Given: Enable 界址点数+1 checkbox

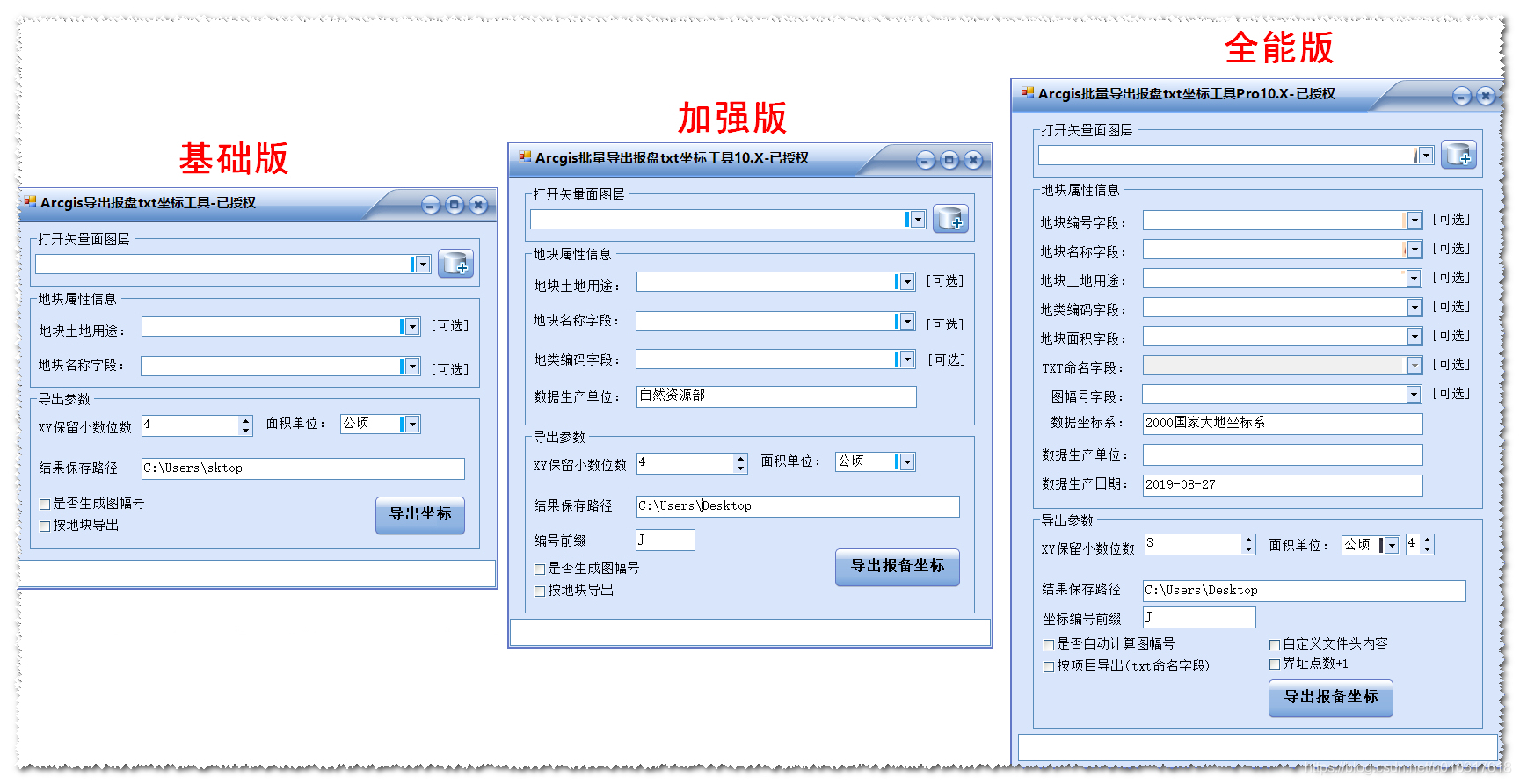Looking at the screenshot, I should coord(1275,664).
